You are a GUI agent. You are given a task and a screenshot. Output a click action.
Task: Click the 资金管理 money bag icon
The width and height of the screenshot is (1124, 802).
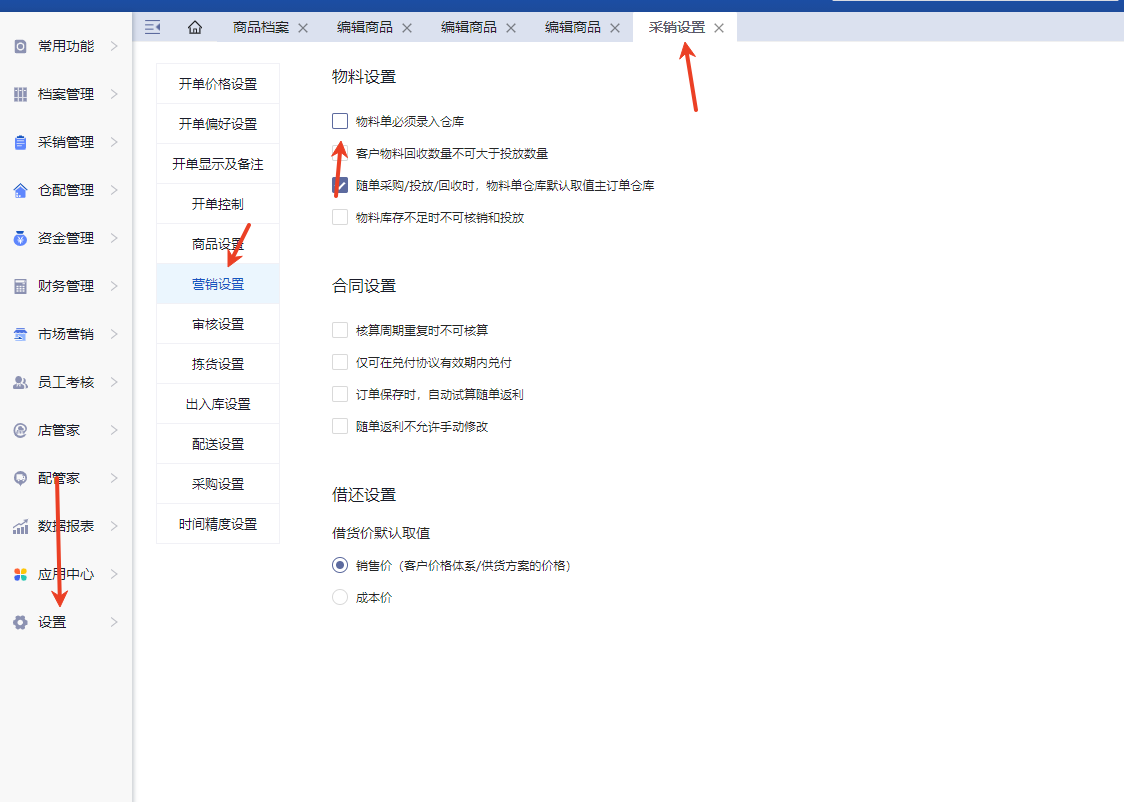point(20,238)
